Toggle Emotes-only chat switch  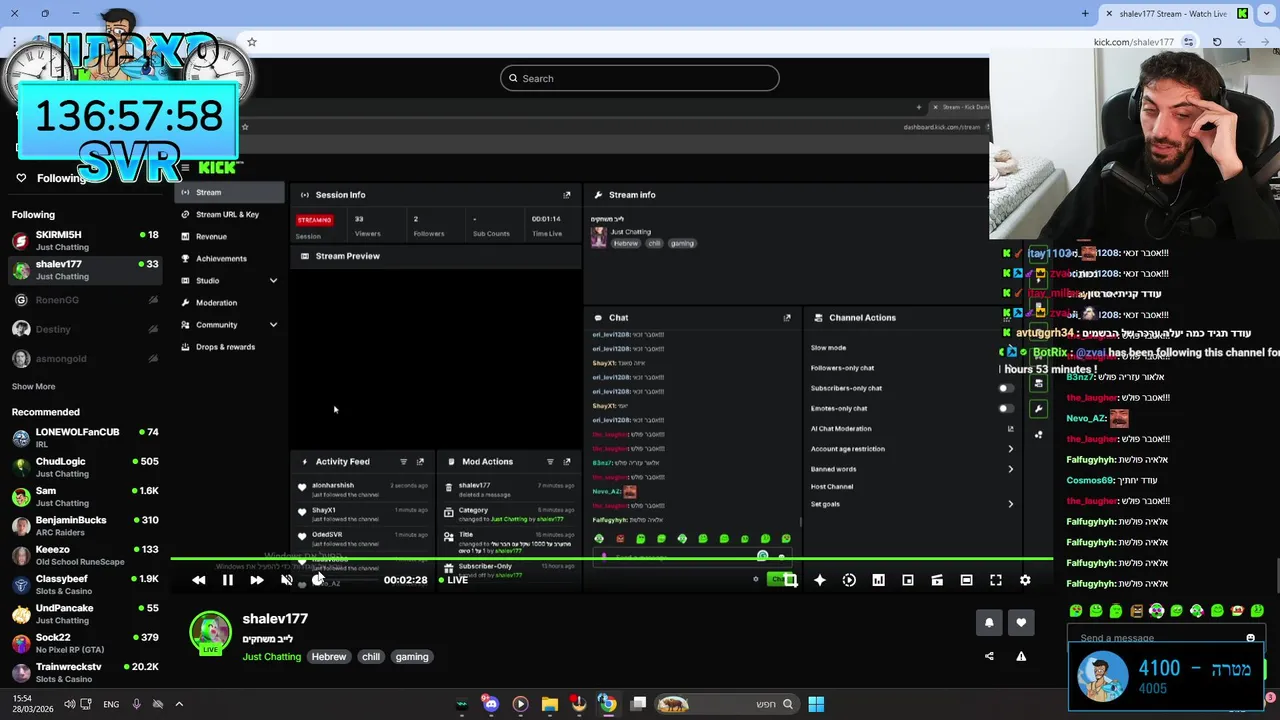coord(1006,408)
